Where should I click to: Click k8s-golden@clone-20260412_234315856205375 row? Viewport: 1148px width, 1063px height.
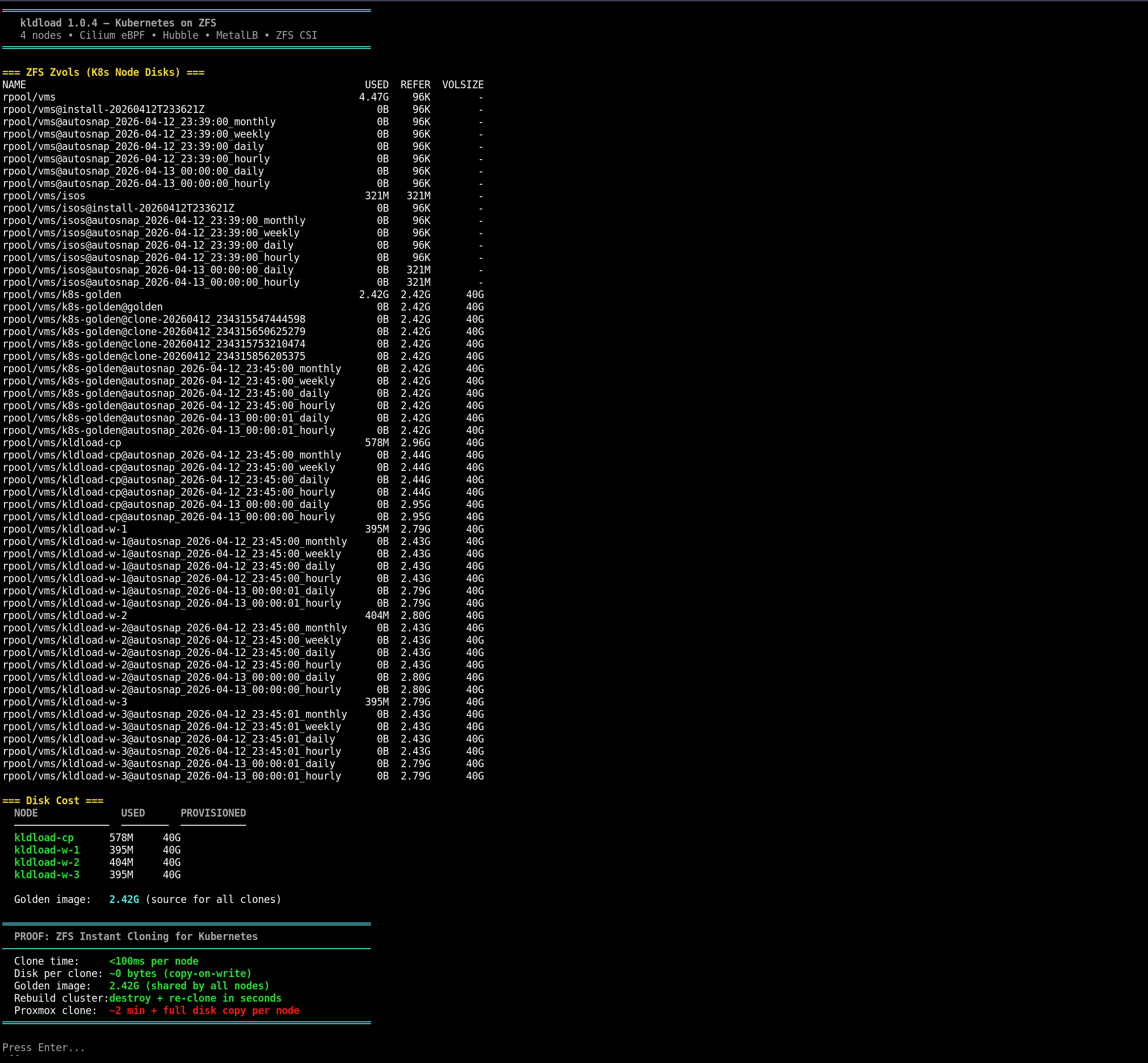point(243,356)
